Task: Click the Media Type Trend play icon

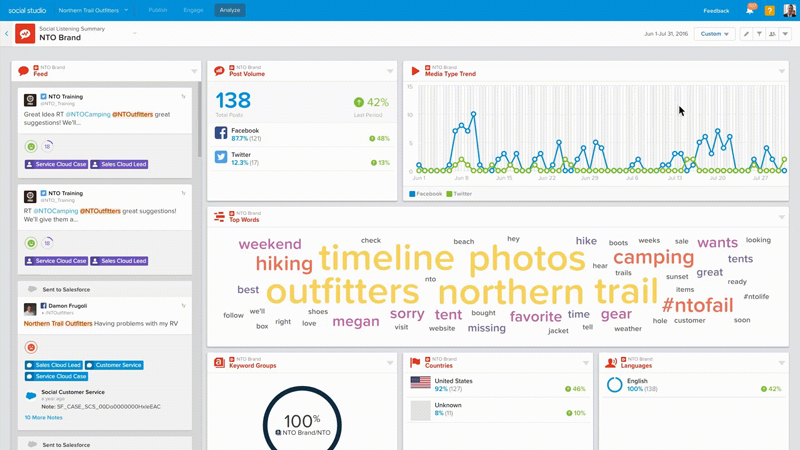Action: (x=415, y=71)
